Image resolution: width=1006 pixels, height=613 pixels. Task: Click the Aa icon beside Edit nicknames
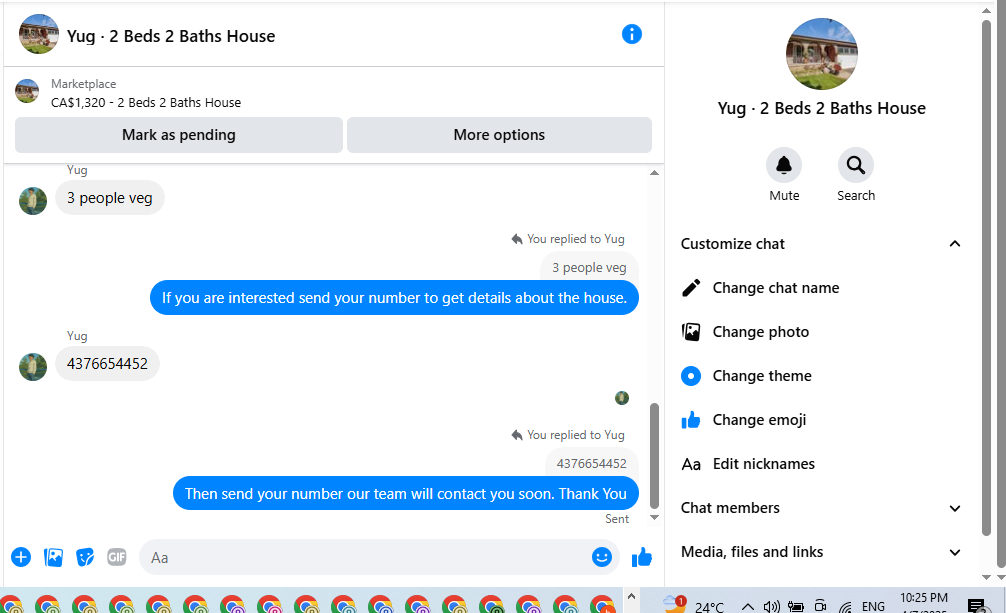point(691,464)
